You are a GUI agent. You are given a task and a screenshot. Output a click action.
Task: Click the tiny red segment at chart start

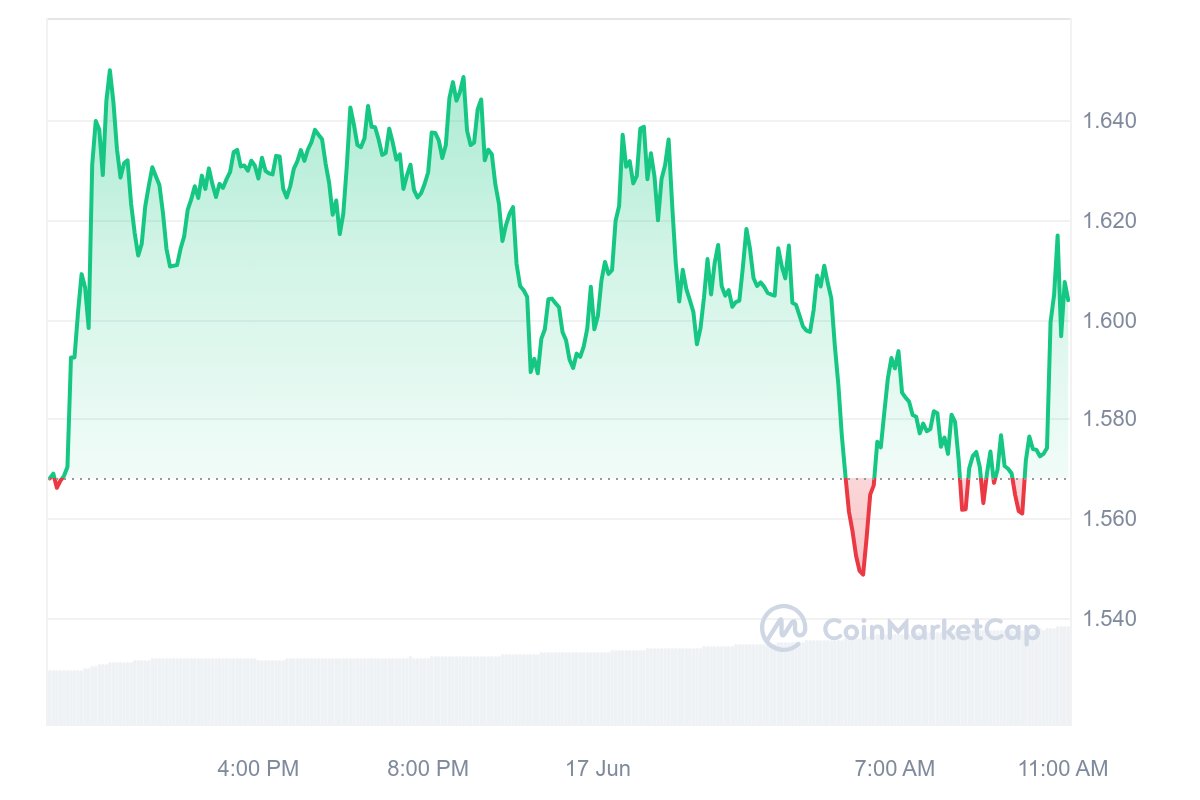pos(57,484)
